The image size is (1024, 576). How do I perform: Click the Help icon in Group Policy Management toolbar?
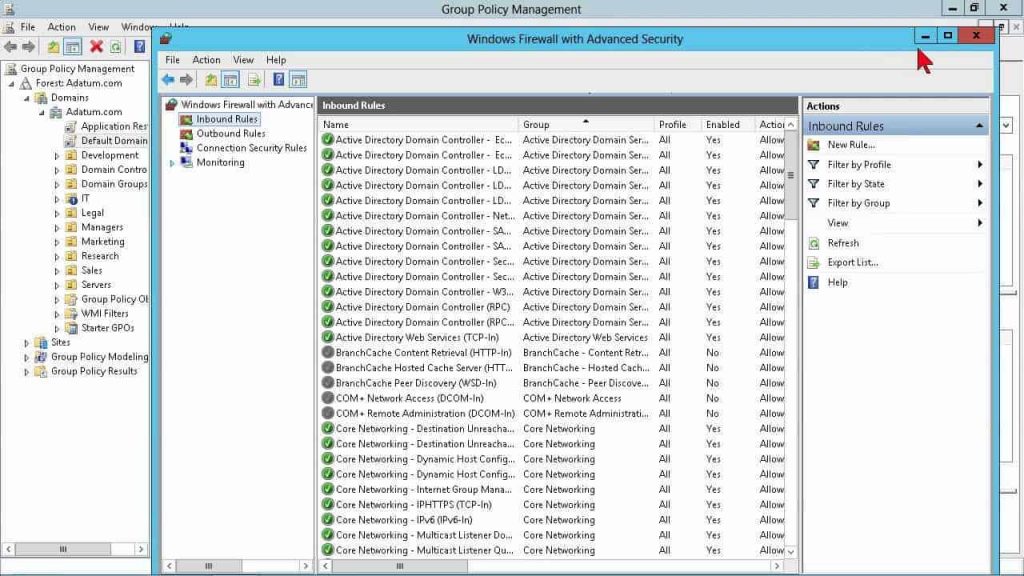tap(139, 46)
